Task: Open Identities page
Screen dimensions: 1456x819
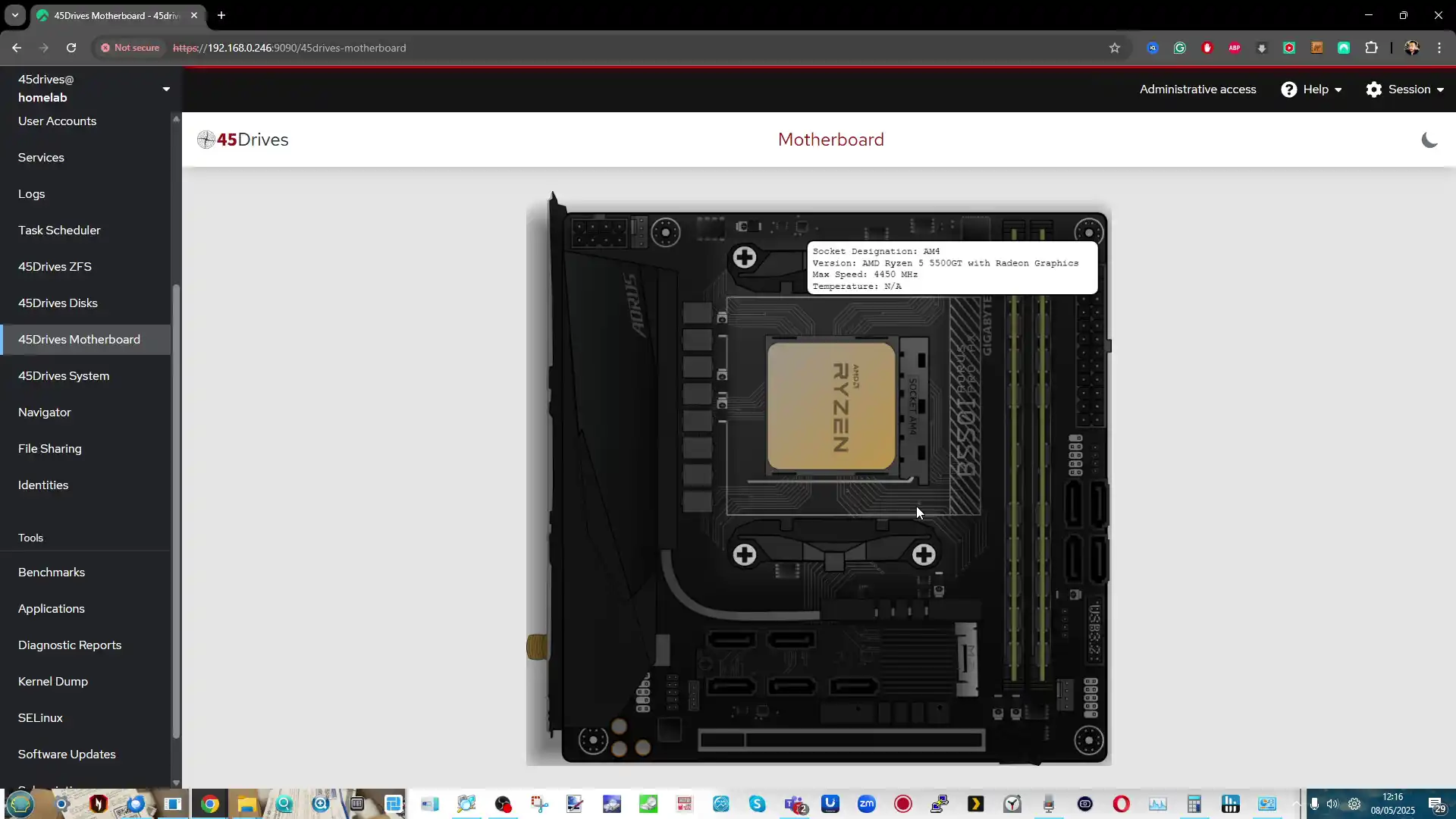Action: (x=43, y=485)
